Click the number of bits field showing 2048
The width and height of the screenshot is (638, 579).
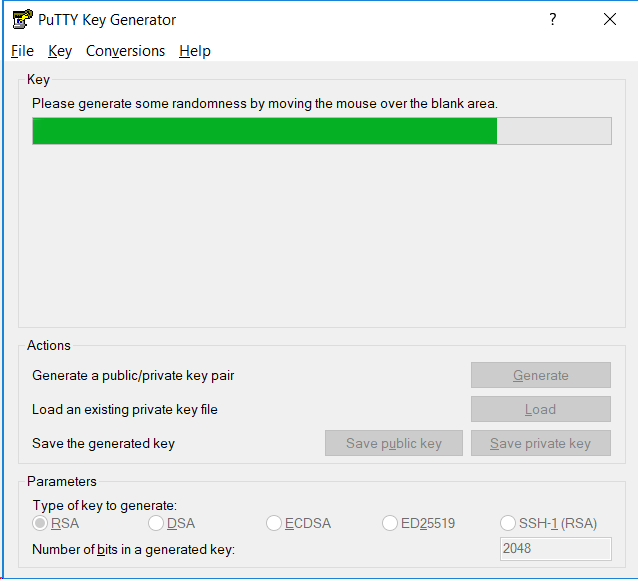[x=555, y=549]
